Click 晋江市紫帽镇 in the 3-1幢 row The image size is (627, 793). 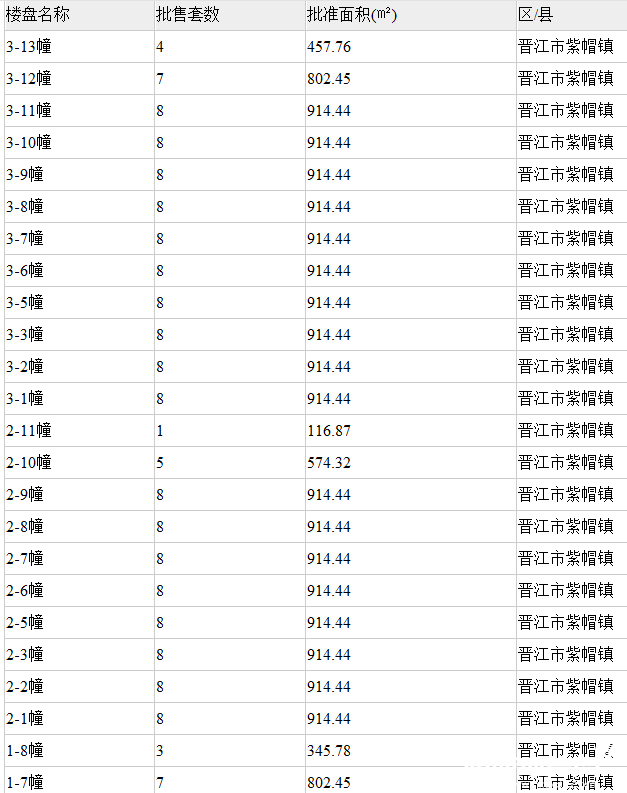tap(565, 399)
